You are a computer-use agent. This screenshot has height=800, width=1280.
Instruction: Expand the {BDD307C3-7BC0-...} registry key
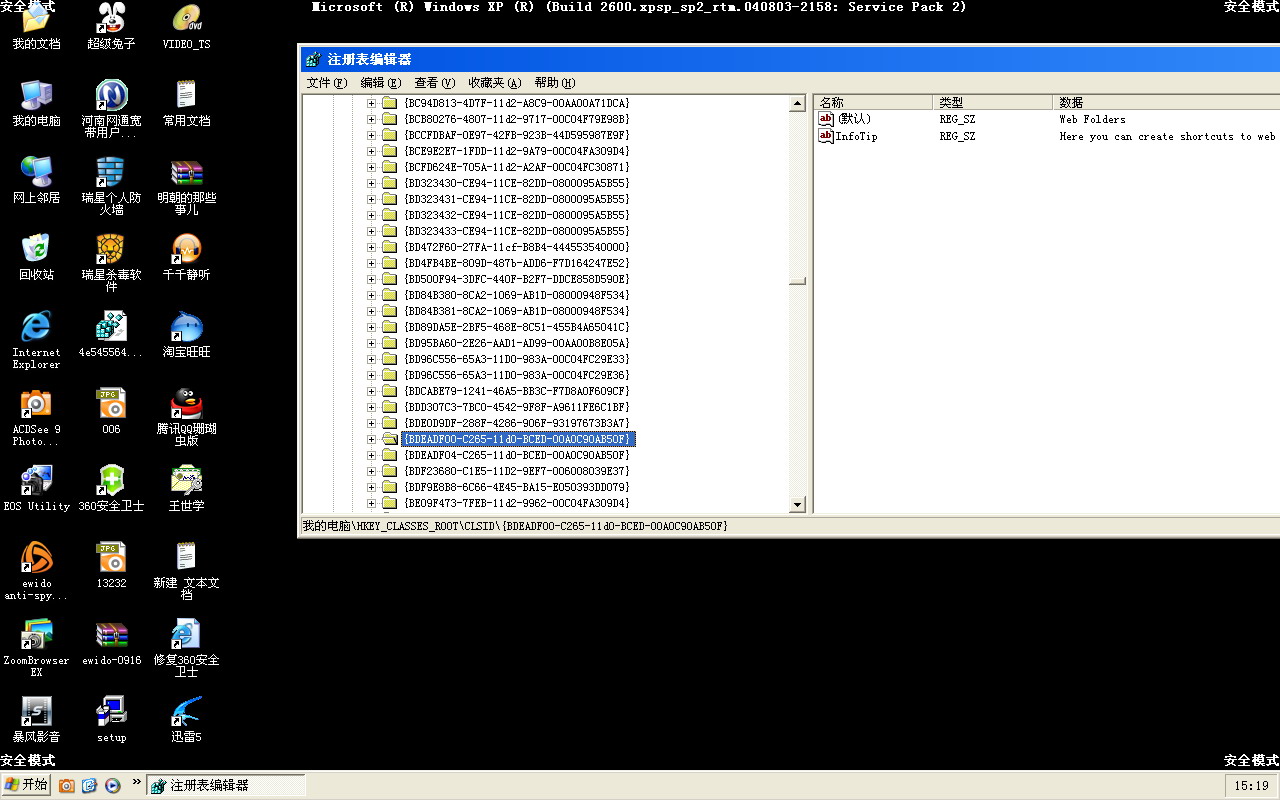[372, 407]
